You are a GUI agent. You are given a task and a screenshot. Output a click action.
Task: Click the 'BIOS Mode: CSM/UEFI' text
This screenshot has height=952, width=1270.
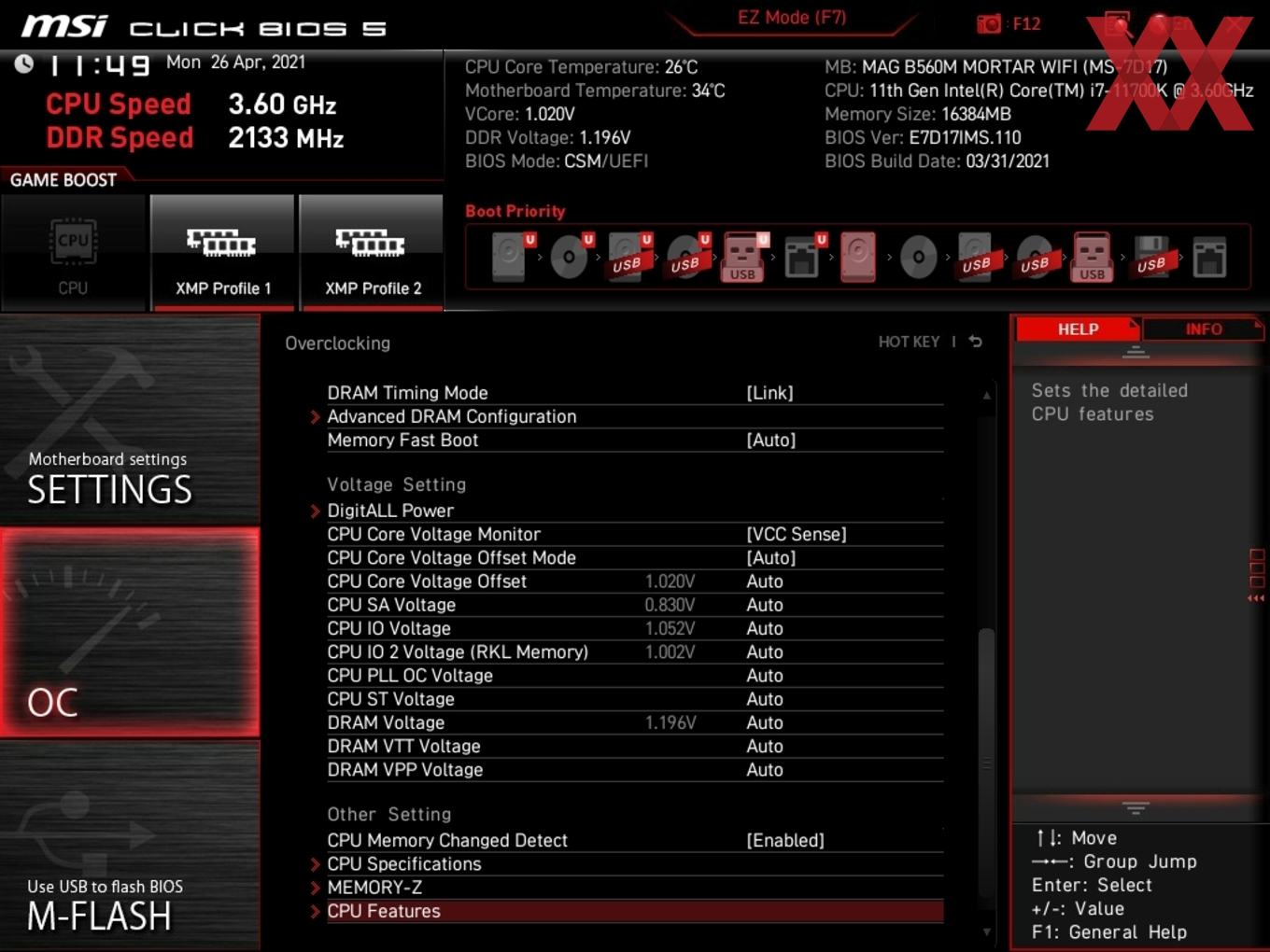click(x=557, y=161)
